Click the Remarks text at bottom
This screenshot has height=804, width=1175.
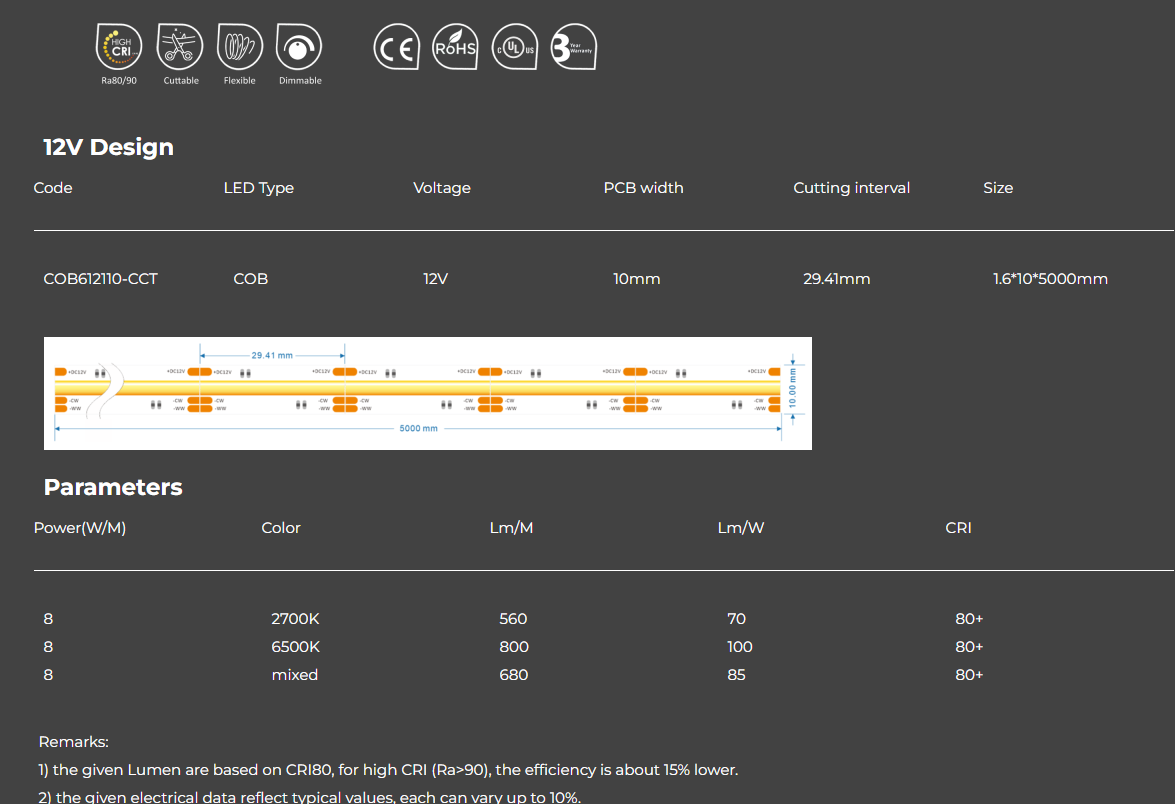tap(72, 742)
